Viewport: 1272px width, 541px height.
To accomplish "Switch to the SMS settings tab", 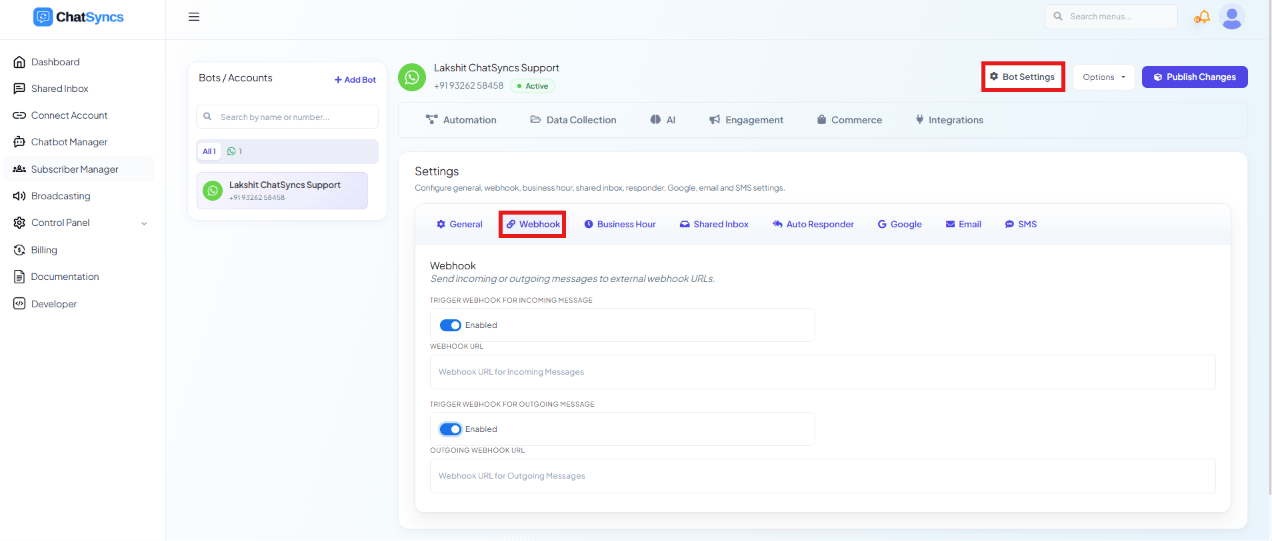I will [1021, 224].
